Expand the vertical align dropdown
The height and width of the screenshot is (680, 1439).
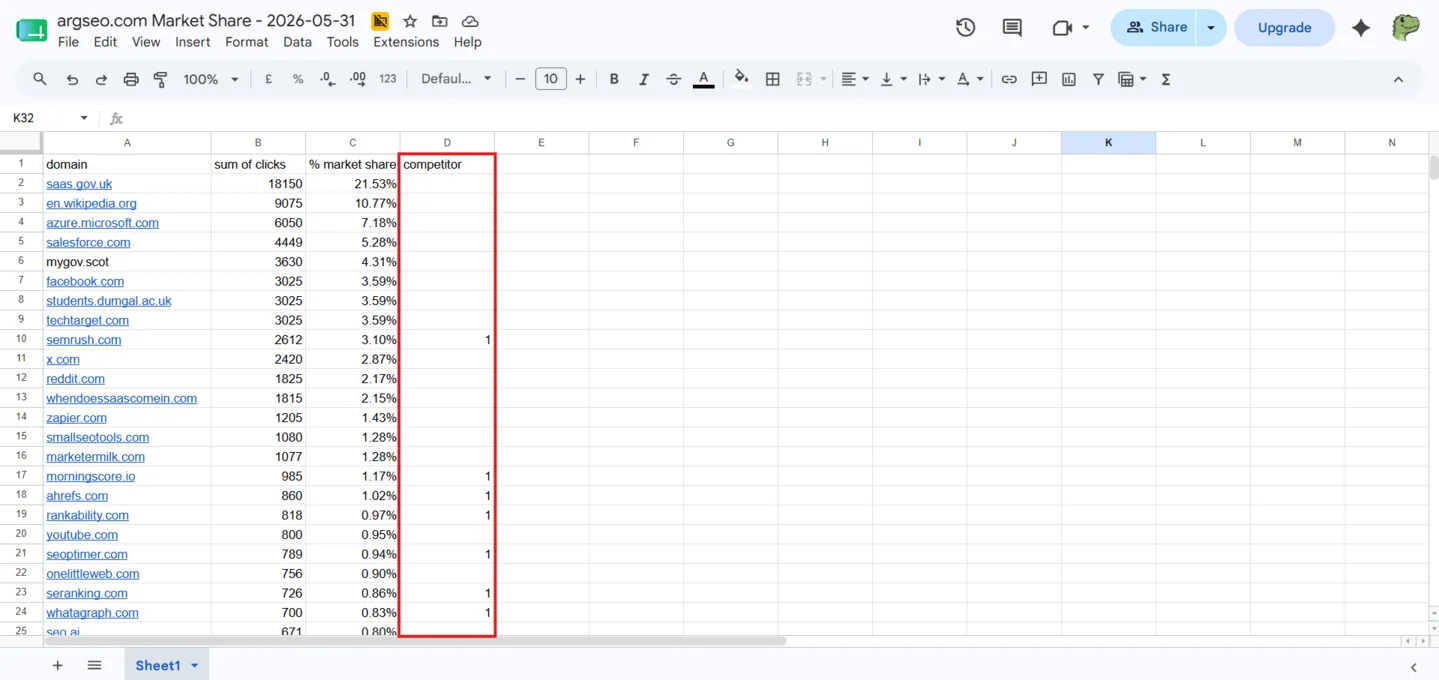[903, 79]
